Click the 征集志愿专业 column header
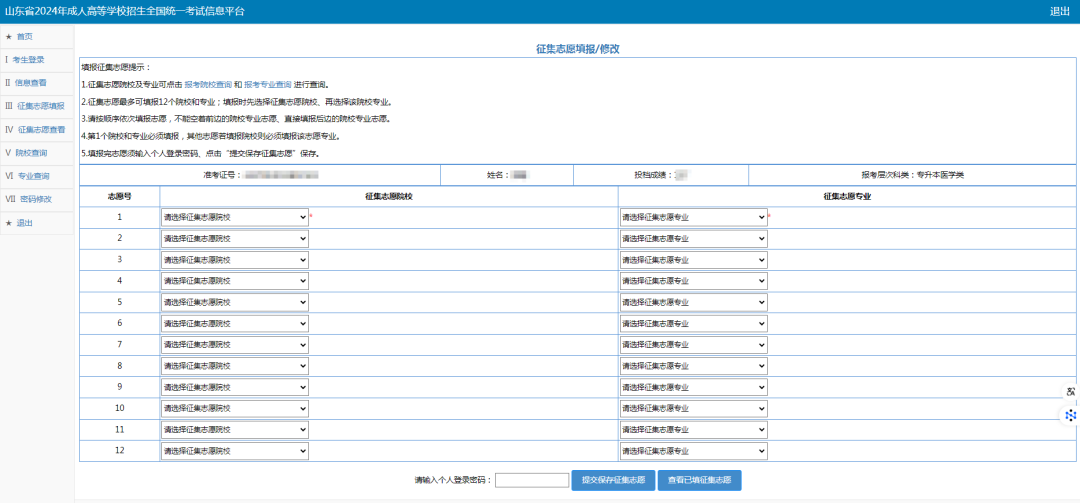Screen dimensions: 1080x503 coord(847,196)
